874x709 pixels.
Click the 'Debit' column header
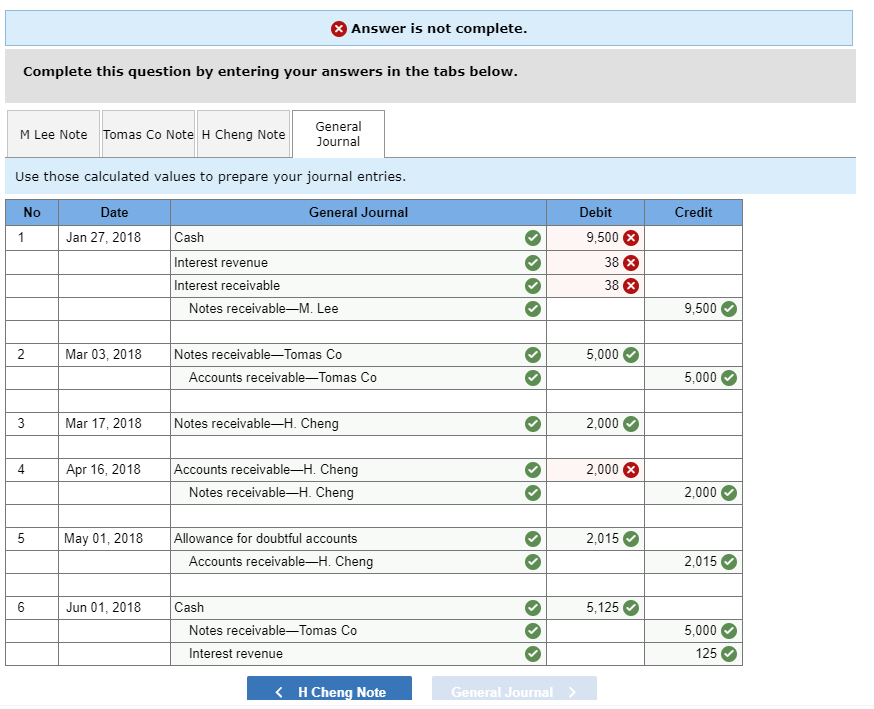[x=595, y=212]
